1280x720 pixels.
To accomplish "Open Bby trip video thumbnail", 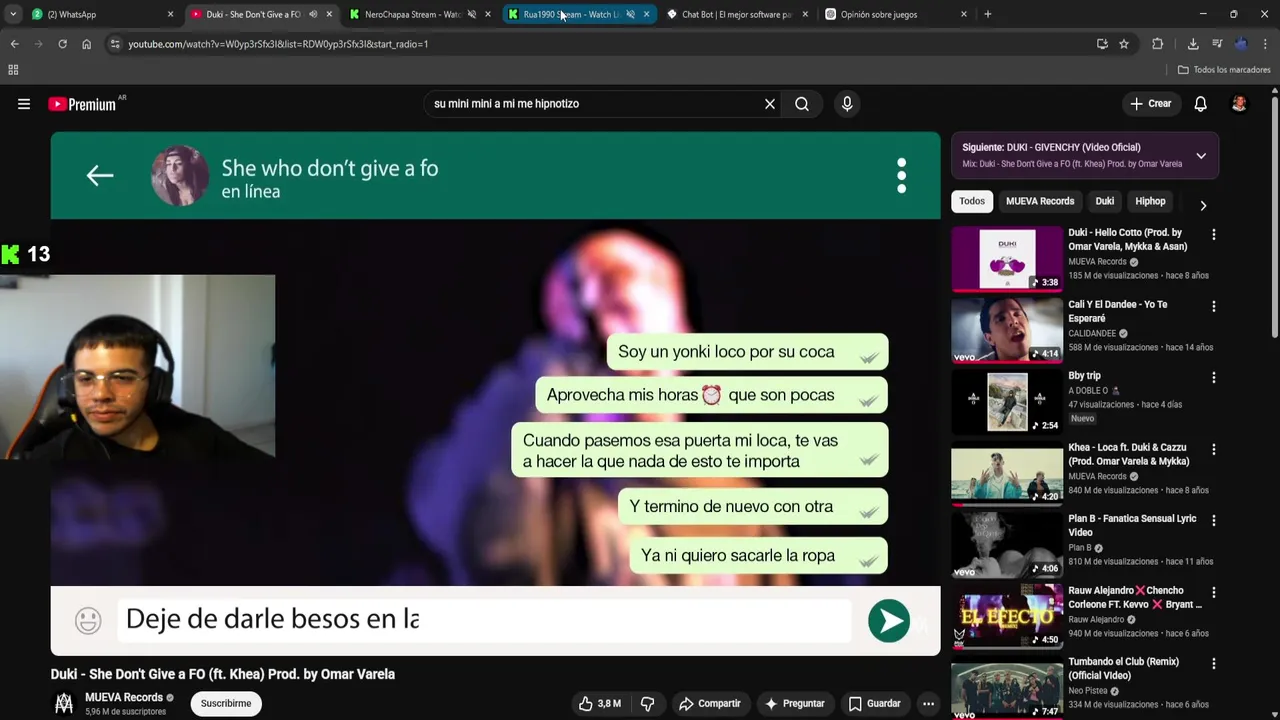I will (1007, 401).
